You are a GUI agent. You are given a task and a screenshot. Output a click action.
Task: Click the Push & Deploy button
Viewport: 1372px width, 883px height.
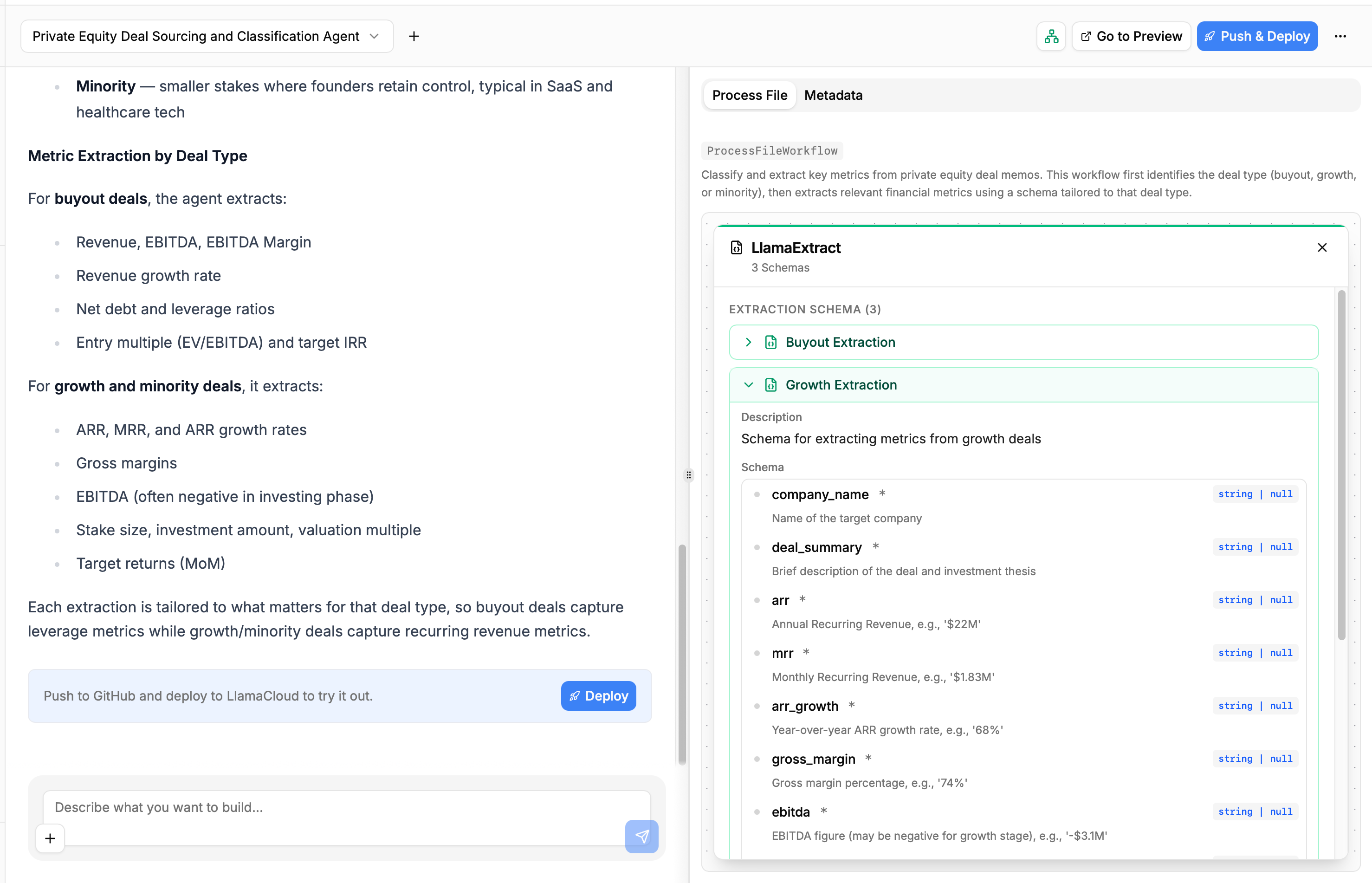1257,37
